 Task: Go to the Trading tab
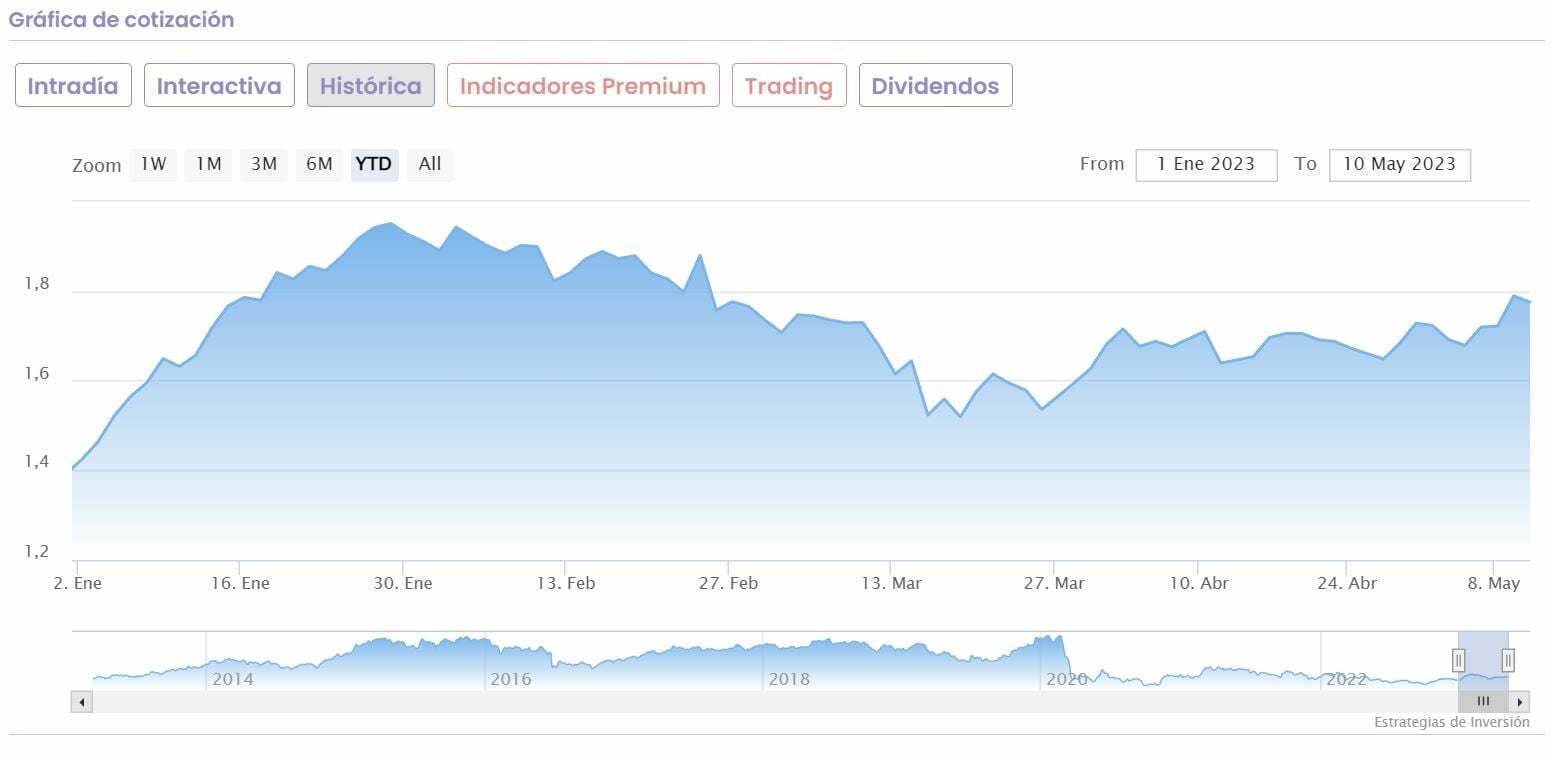point(789,86)
